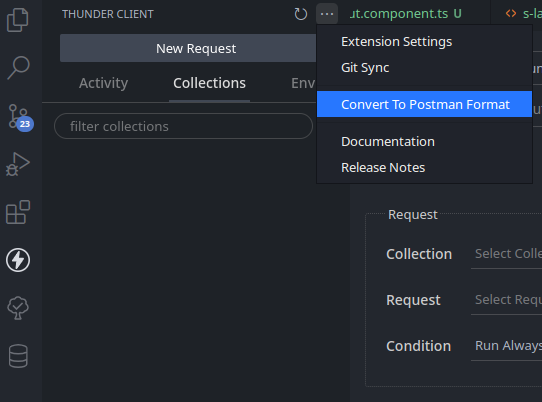542x402 pixels.
Task: Expand the Select Request dropdown
Action: pyautogui.click(x=506, y=300)
